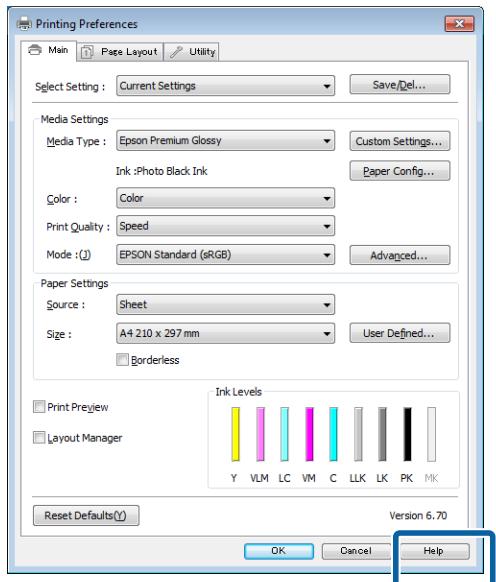Confirm with the OK button
This screenshot has height=582, width=496.
[278, 551]
